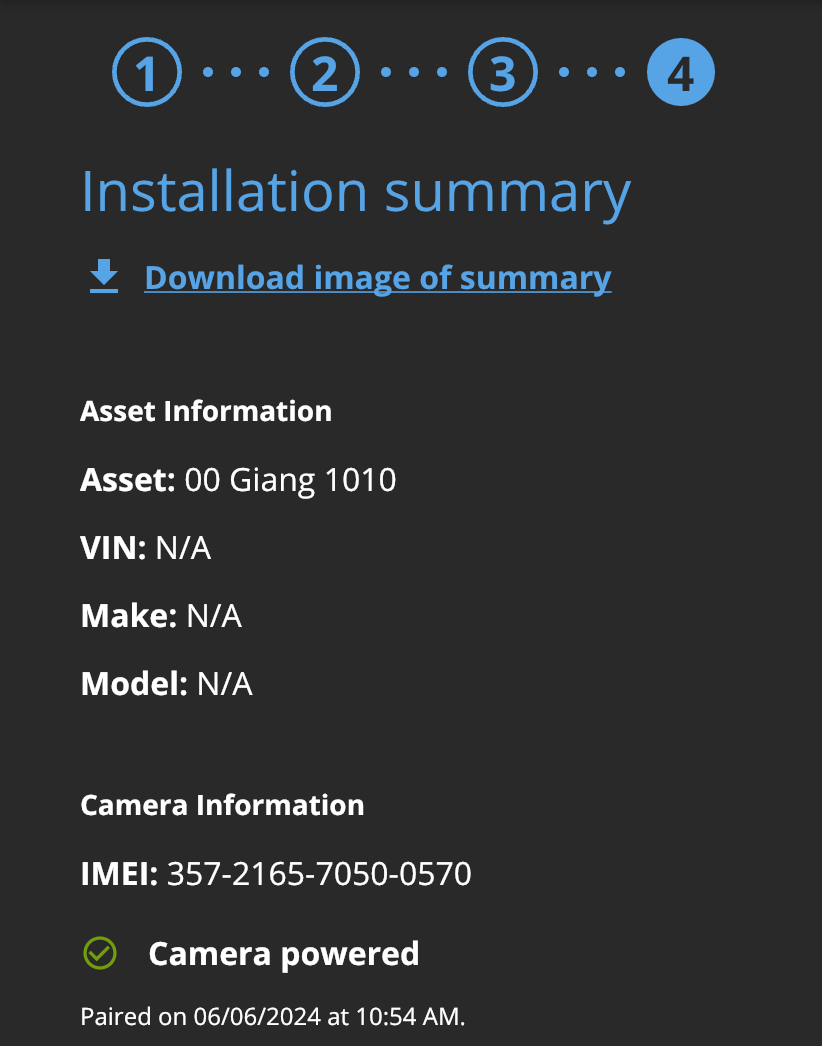Go to step 1 circle
The width and height of the screenshot is (822, 1046).
(147, 72)
